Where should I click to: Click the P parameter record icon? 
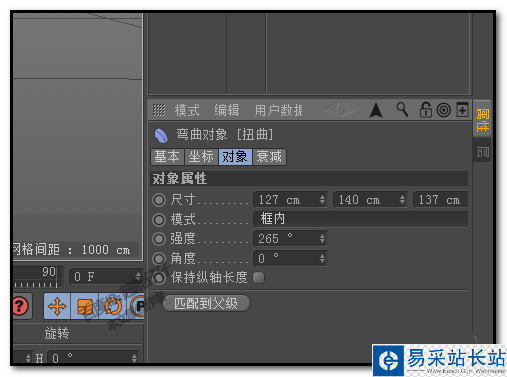pos(137,306)
